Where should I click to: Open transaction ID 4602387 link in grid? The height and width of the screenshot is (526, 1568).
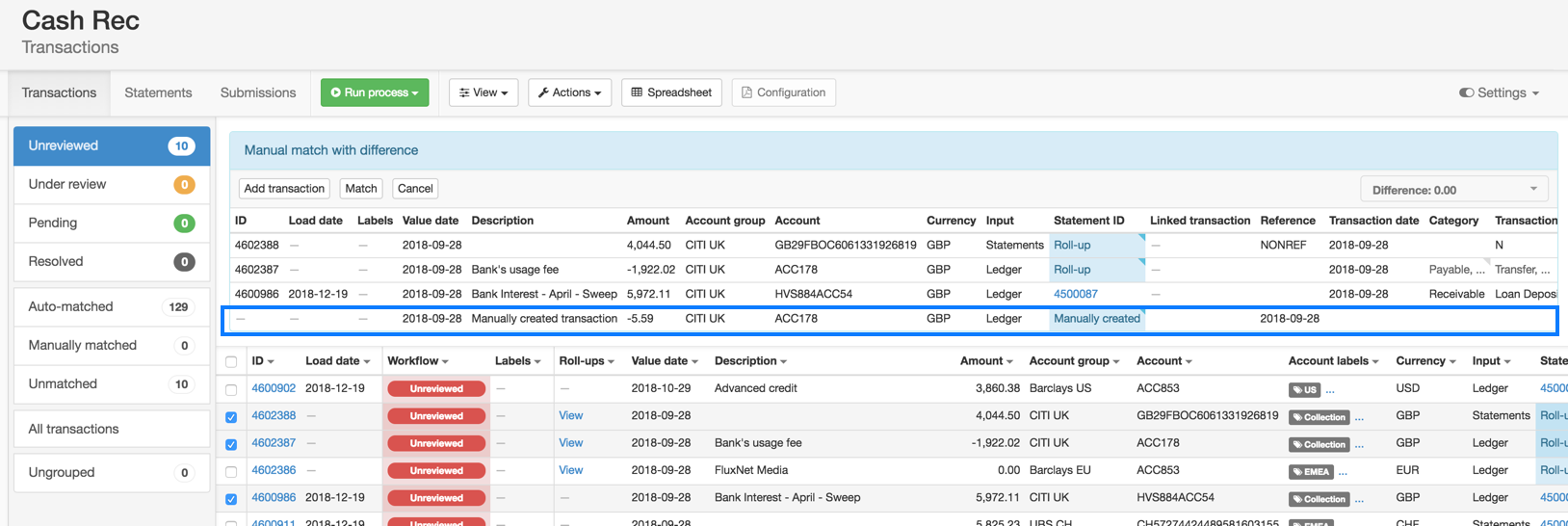(x=274, y=442)
